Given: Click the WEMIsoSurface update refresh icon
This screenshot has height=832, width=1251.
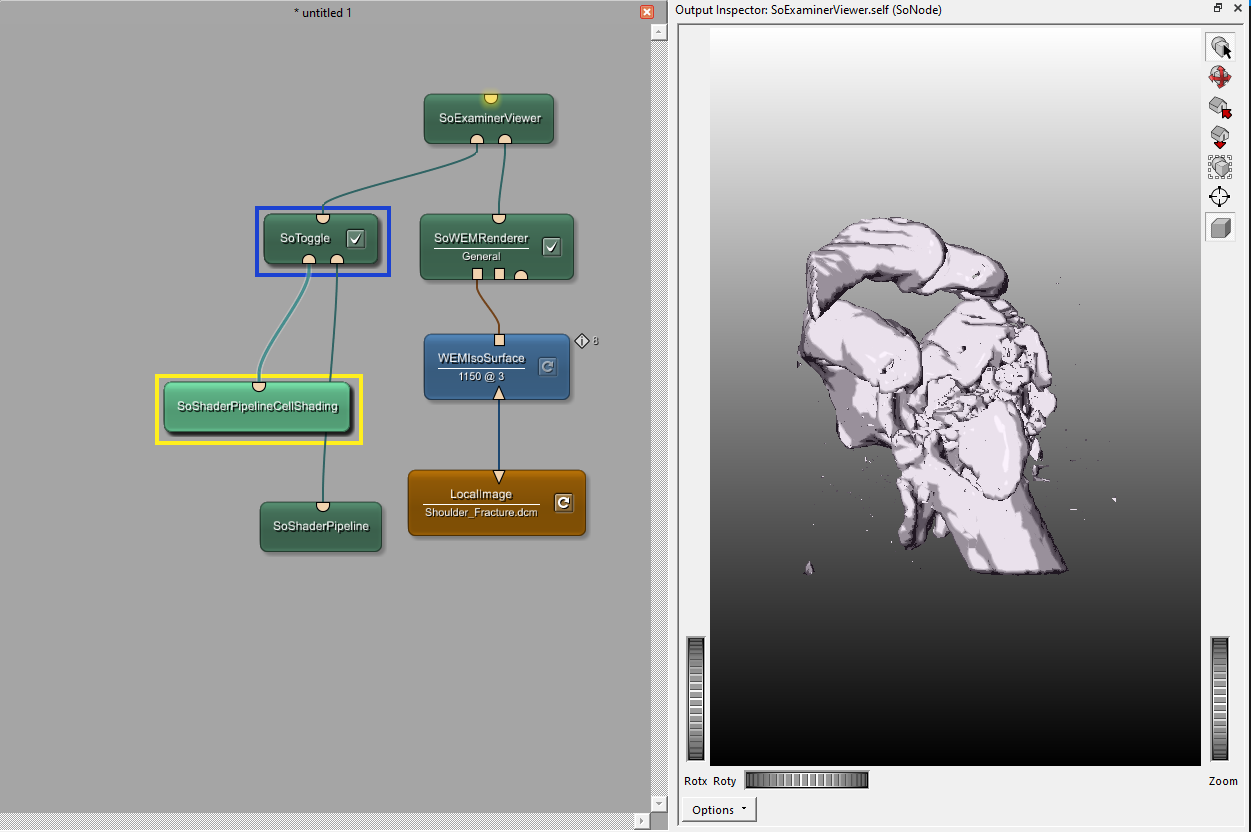Looking at the screenshot, I should 547,367.
